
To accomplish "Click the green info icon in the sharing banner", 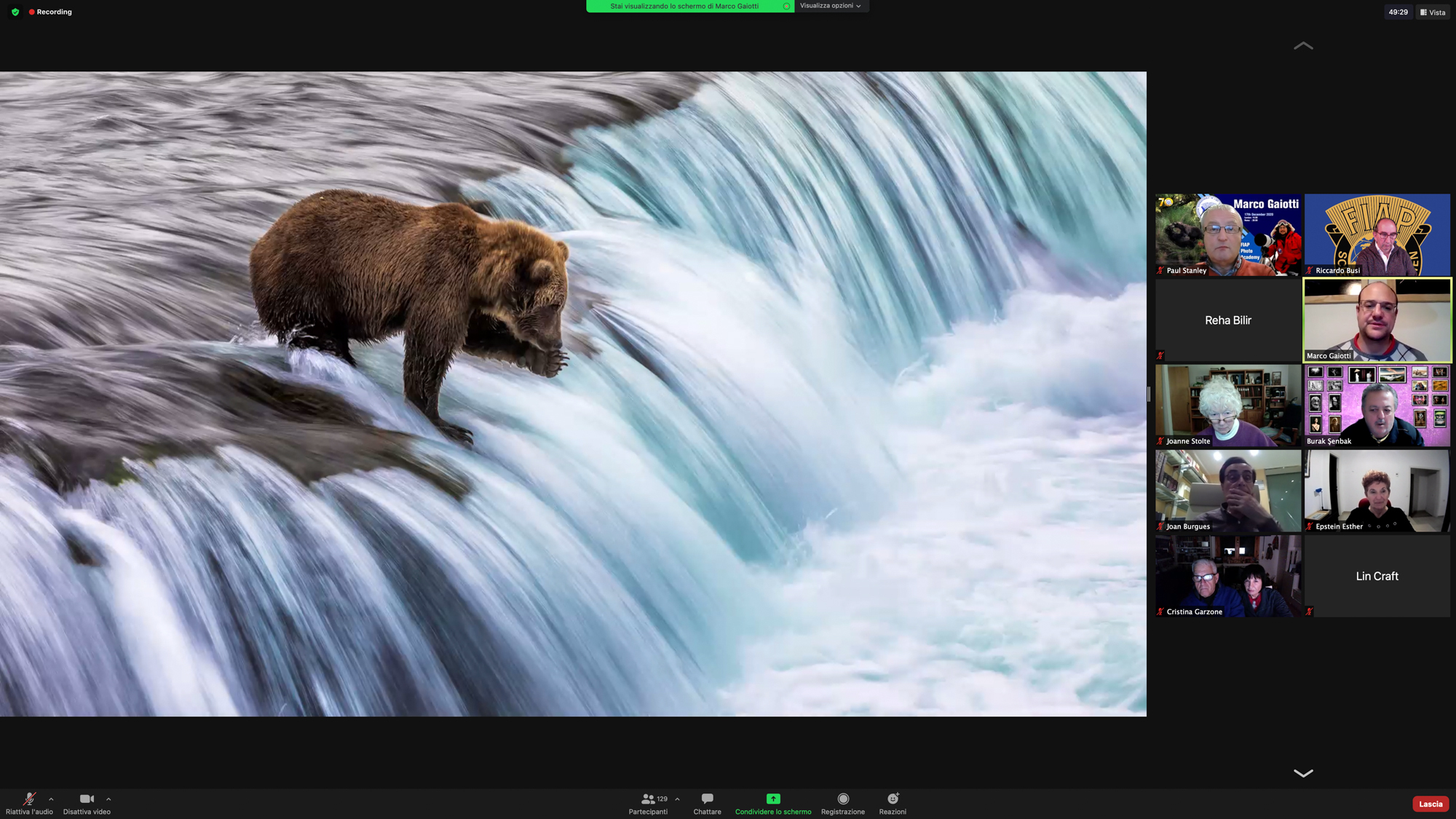I will [786, 6].
